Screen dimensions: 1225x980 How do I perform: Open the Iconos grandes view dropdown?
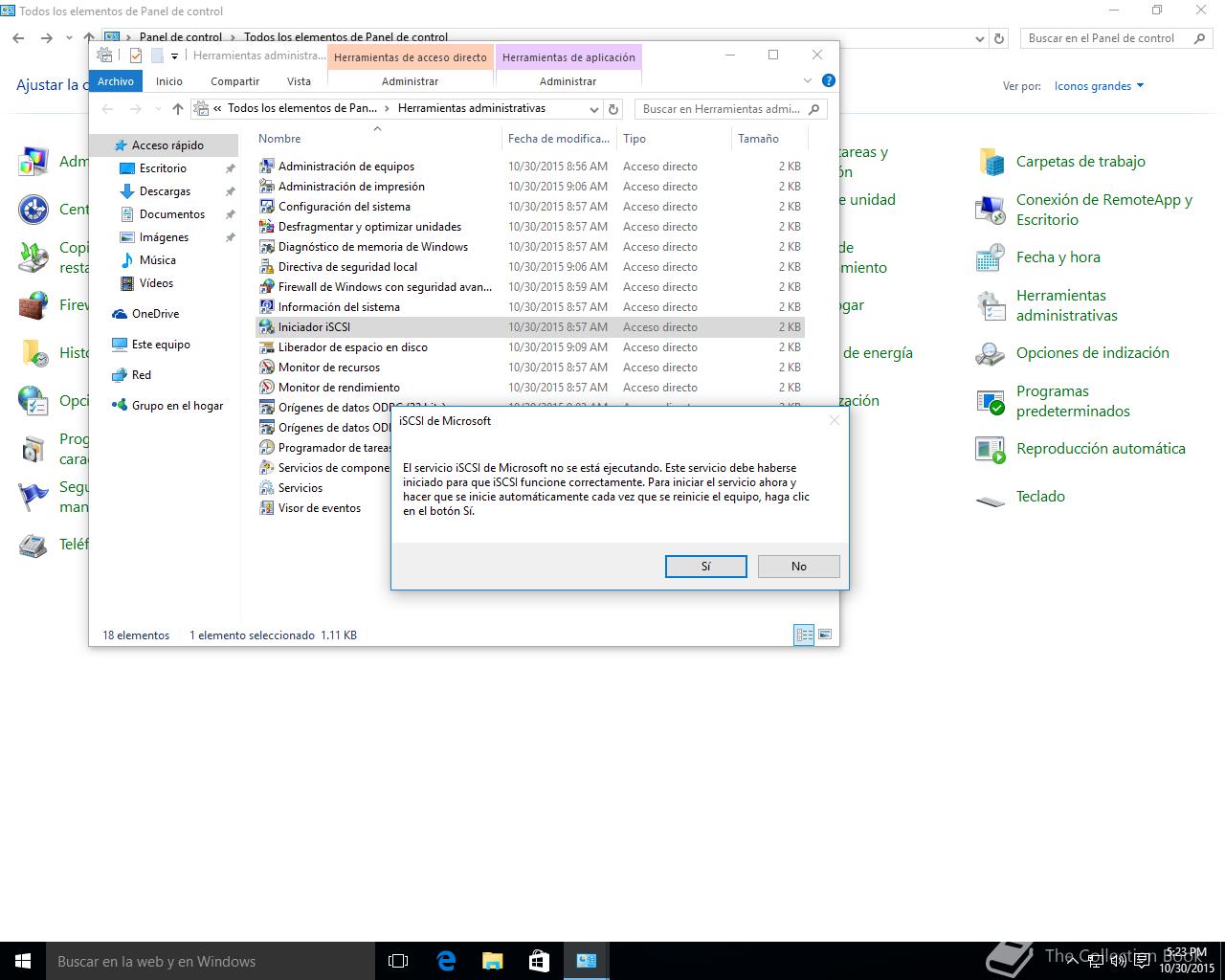(1099, 86)
